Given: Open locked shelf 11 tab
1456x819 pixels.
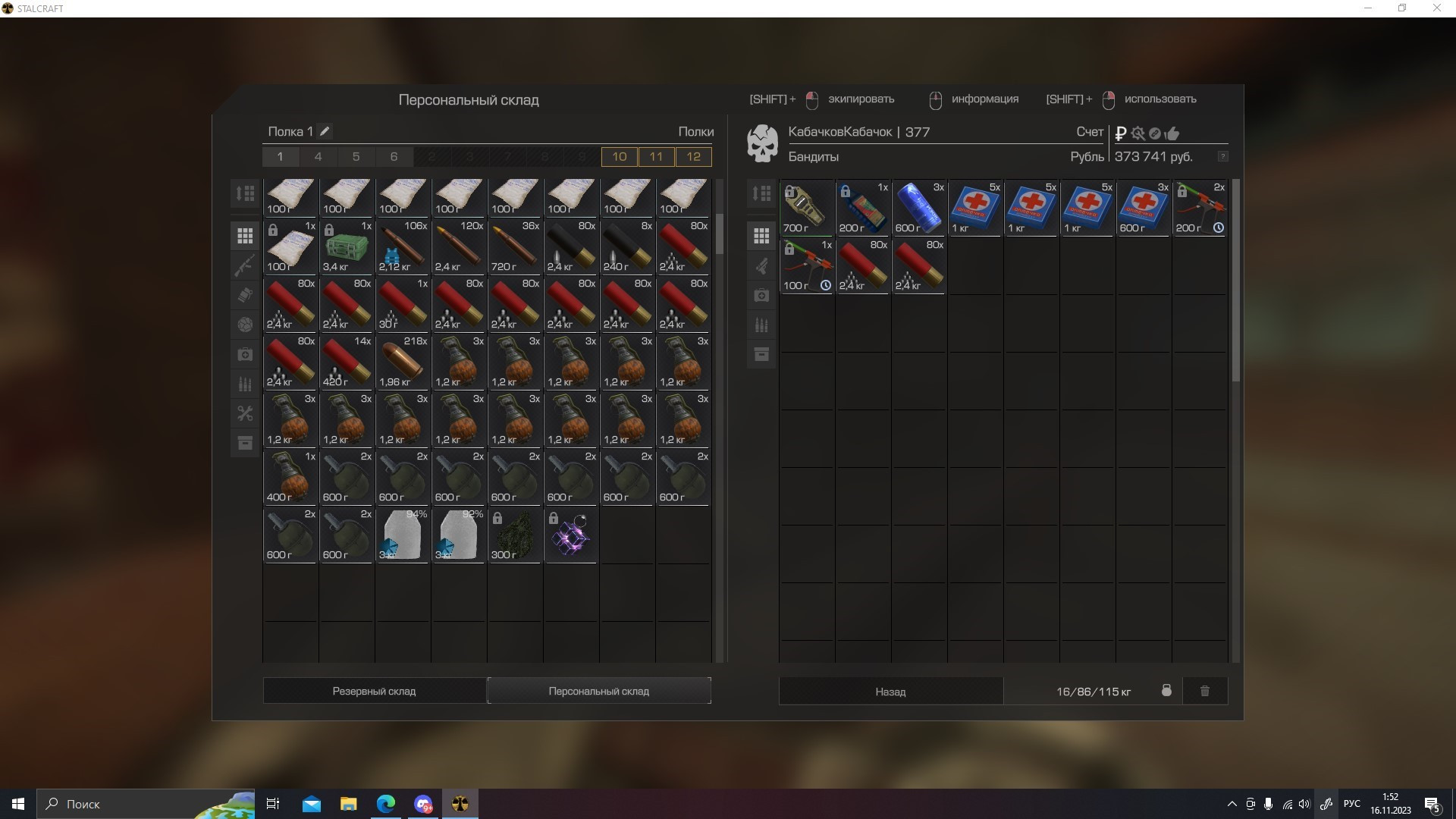Looking at the screenshot, I should (656, 156).
